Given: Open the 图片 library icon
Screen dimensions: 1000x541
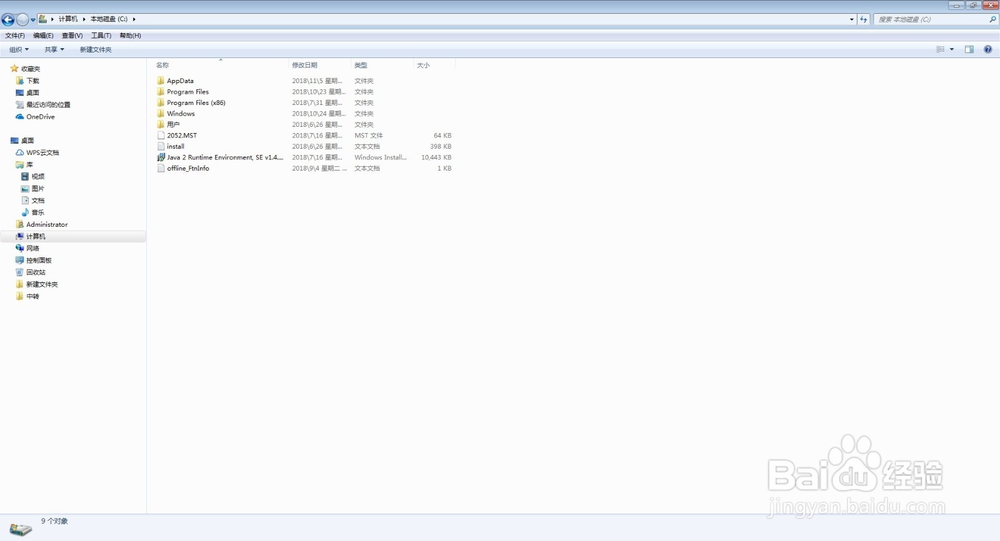Looking at the screenshot, I should click(25, 188).
